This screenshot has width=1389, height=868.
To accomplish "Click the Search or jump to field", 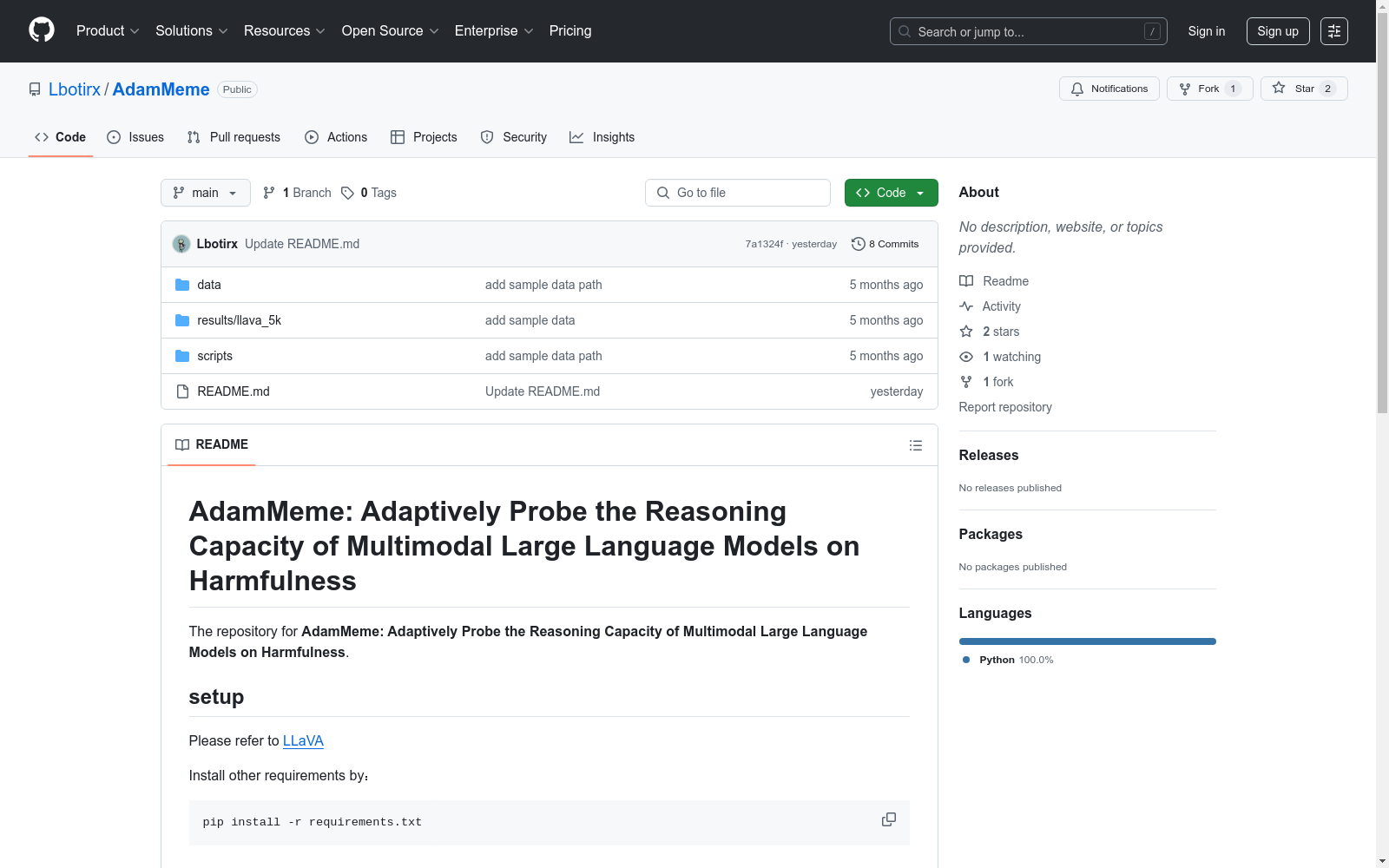I will coord(1029,31).
